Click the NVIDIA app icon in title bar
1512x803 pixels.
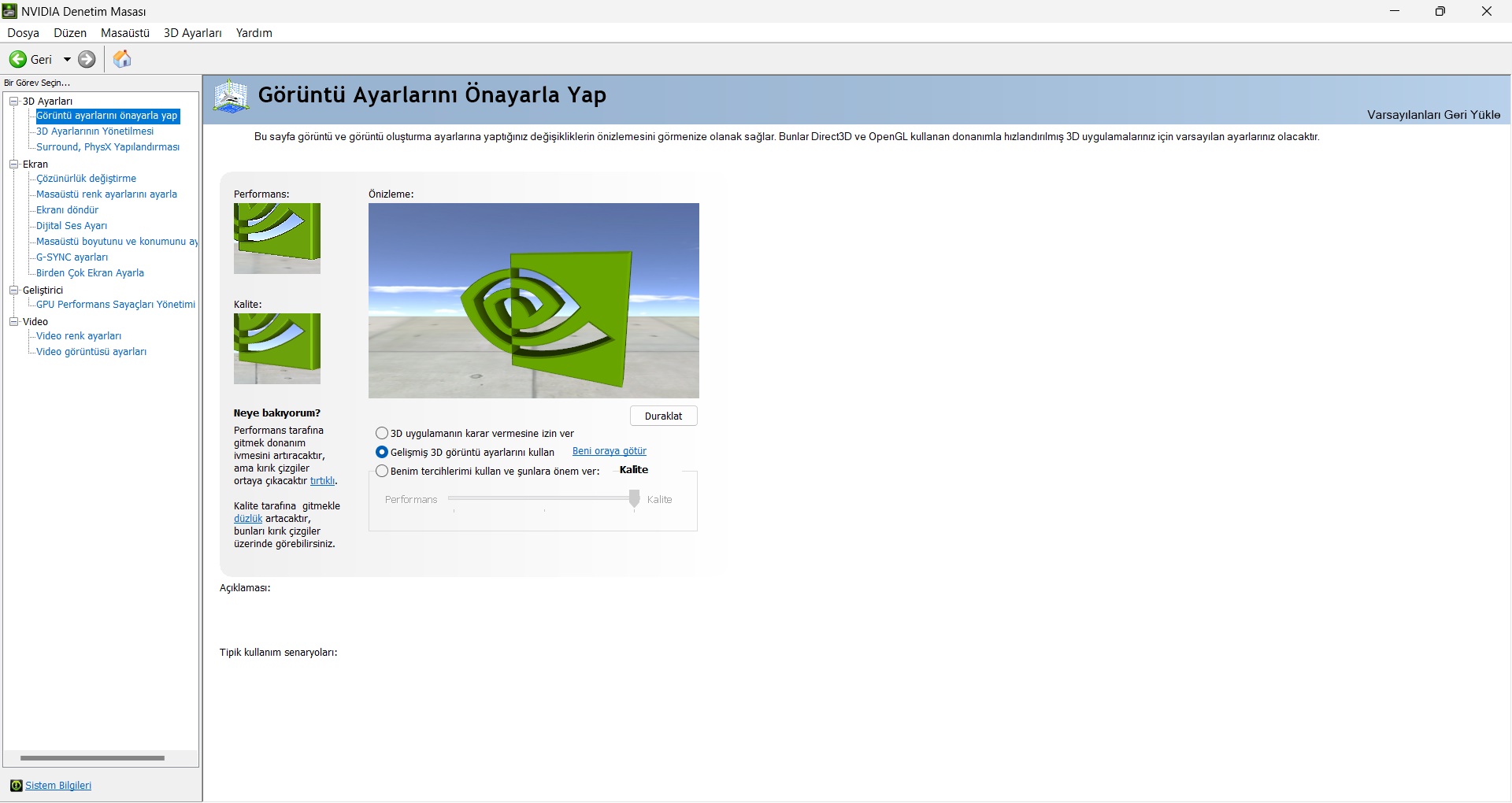click(x=9, y=11)
